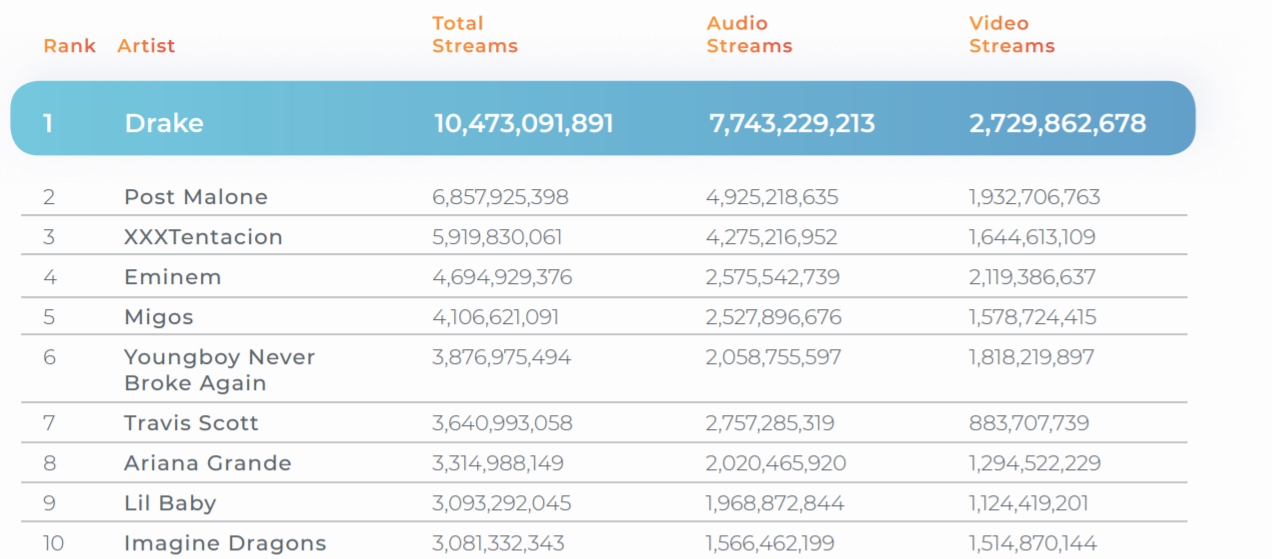
Task: Click Youngboy Never Broke Again artist name
Action: pos(219,370)
